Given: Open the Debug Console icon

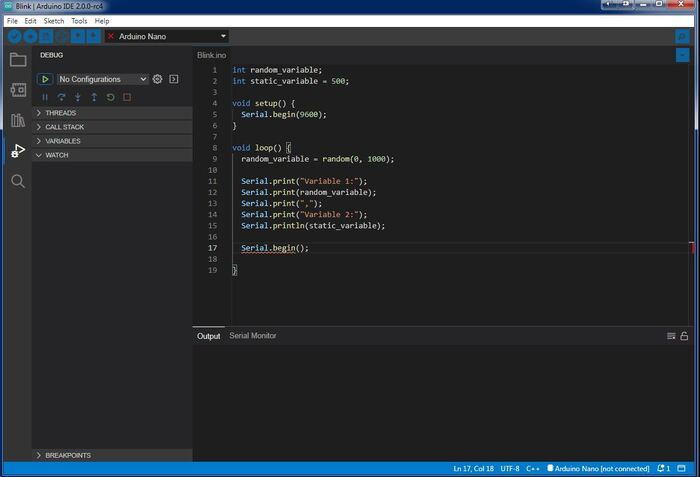Looking at the screenshot, I should (174, 79).
